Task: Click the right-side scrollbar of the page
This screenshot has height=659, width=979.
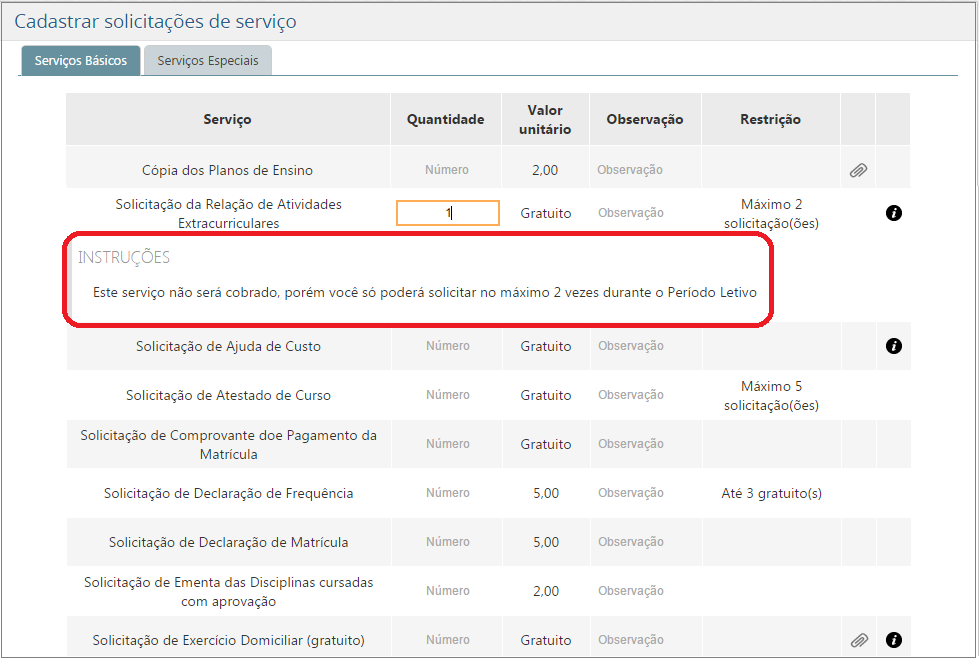Action: click(x=973, y=330)
